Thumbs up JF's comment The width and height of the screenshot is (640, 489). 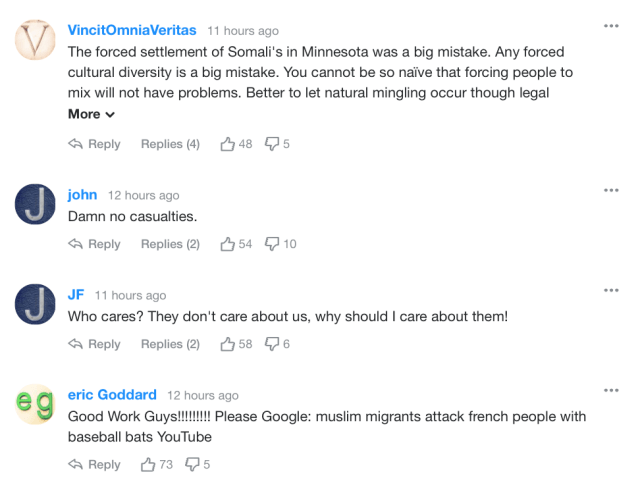point(227,344)
